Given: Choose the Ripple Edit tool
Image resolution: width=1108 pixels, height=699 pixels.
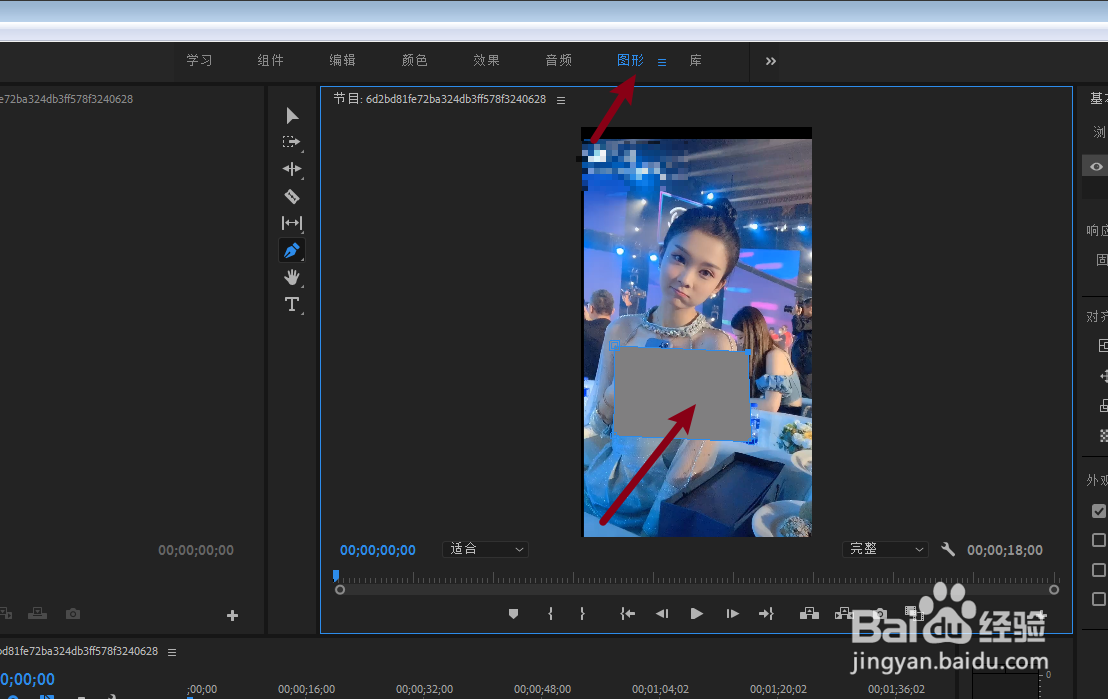Looking at the screenshot, I should 292,169.
